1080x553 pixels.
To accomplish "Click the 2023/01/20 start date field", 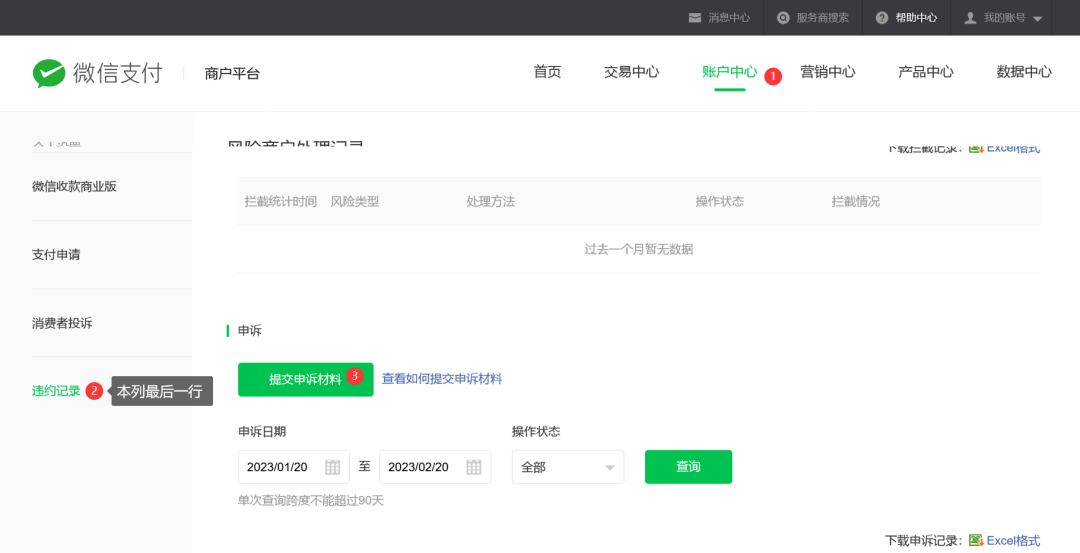I will pyautogui.click(x=280, y=467).
